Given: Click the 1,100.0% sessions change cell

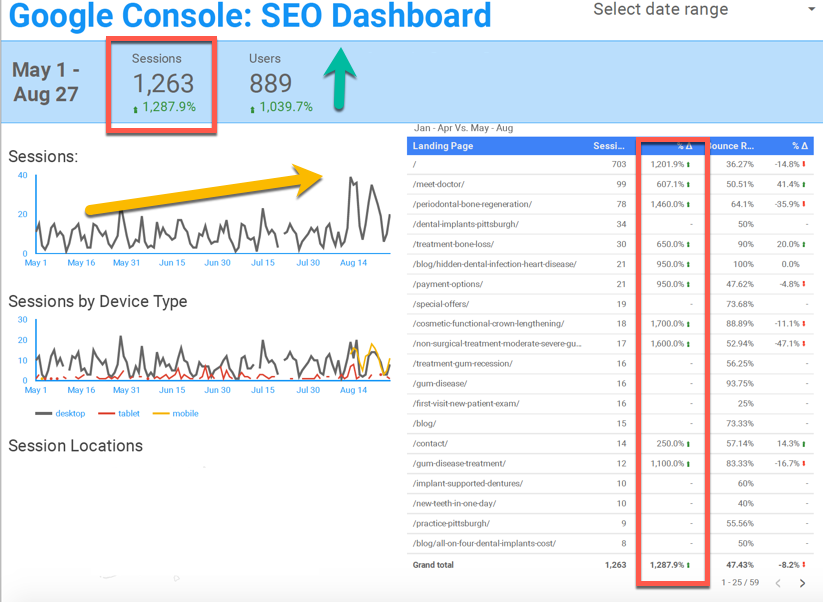Looking at the screenshot, I should (670, 463).
